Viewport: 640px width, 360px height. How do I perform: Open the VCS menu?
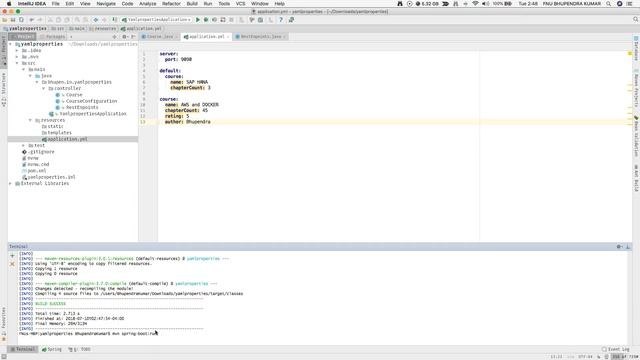pos(240,3)
